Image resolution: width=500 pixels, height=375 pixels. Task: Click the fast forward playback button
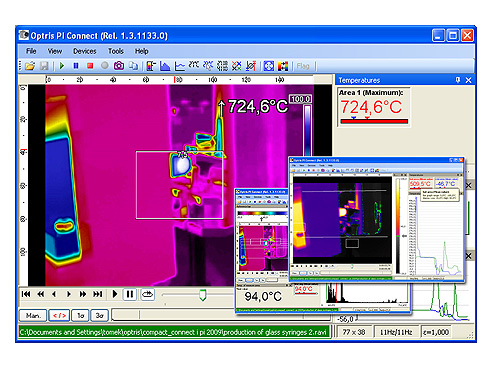83,294
